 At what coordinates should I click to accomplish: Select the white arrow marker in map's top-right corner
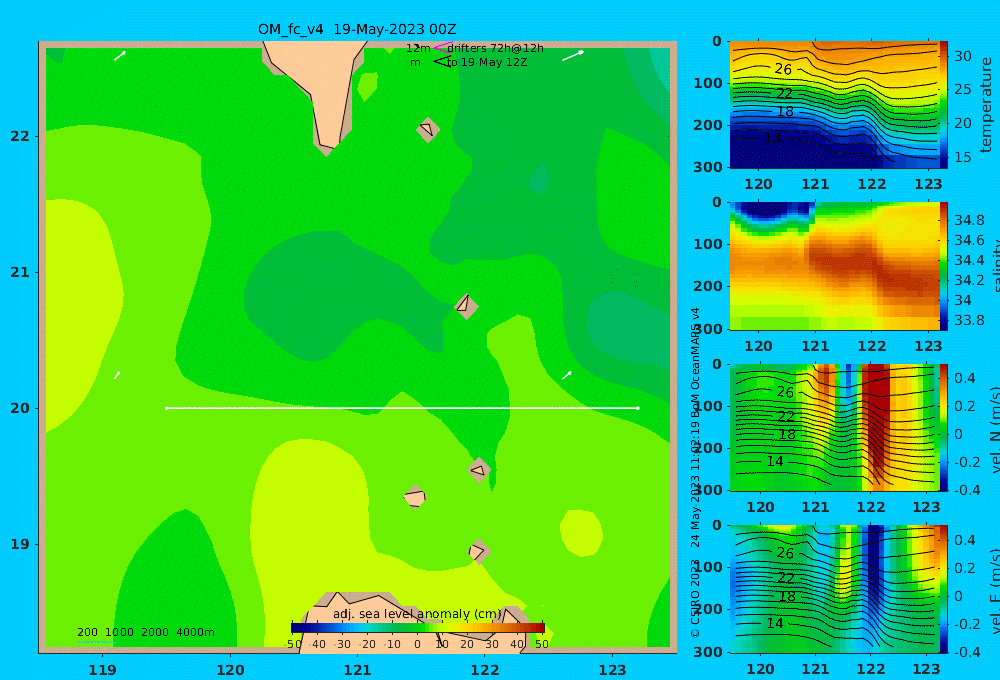click(573, 56)
